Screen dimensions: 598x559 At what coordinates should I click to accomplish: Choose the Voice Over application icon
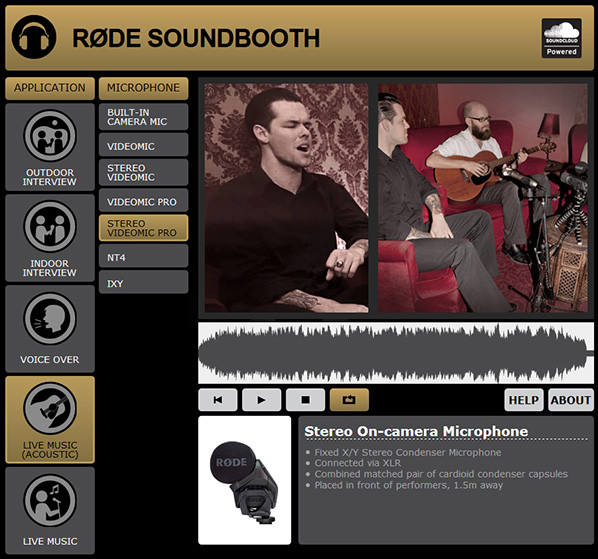pyautogui.click(x=50, y=318)
